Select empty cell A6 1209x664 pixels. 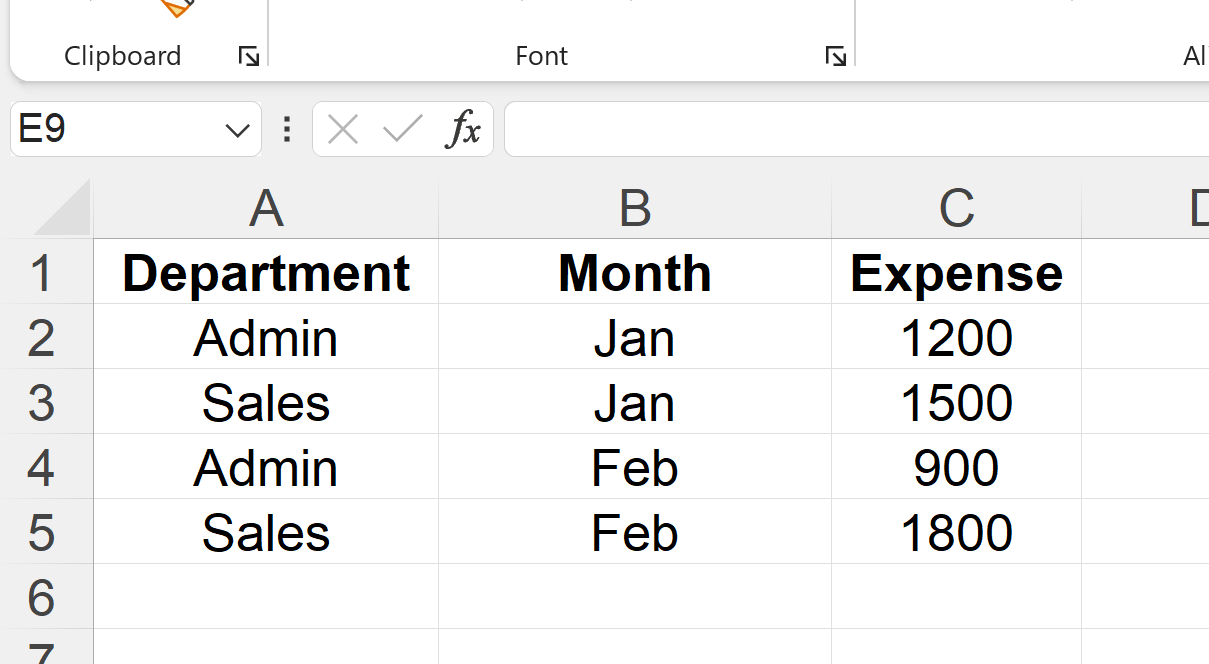pos(266,597)
